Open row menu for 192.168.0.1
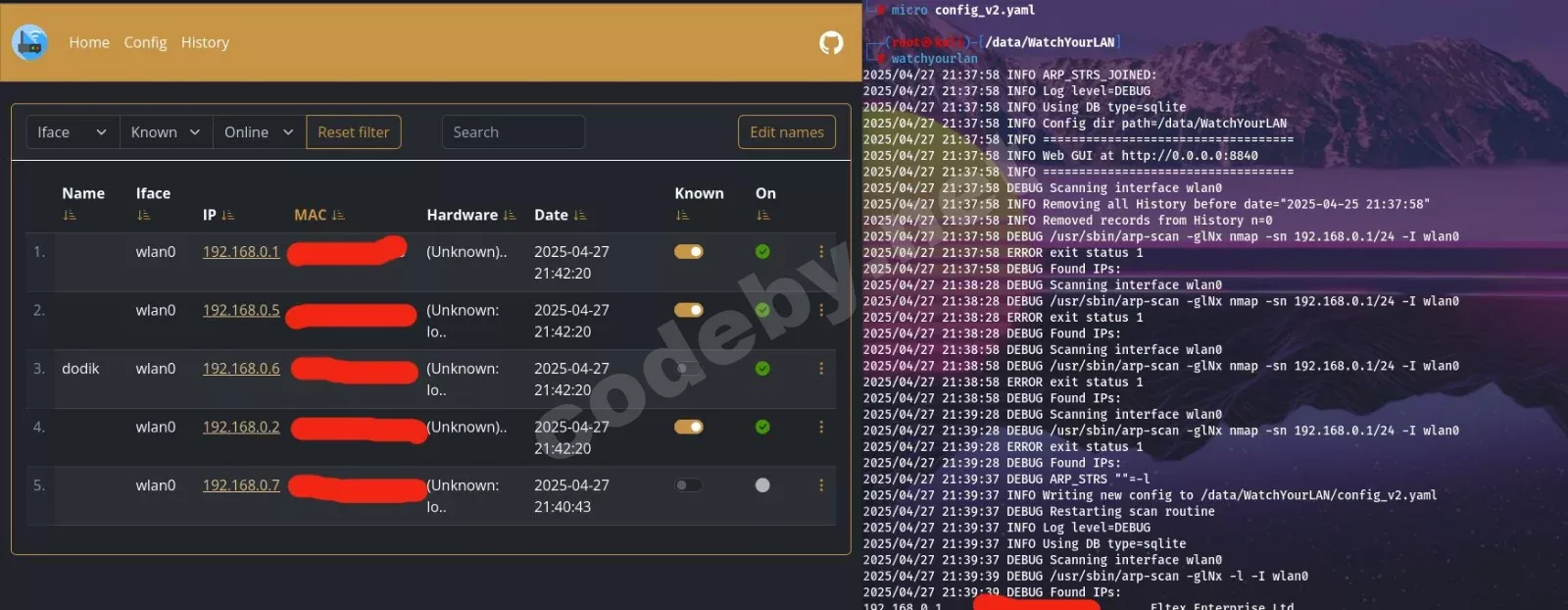Viewport: 1568px width, 610px height. (821, 252)
